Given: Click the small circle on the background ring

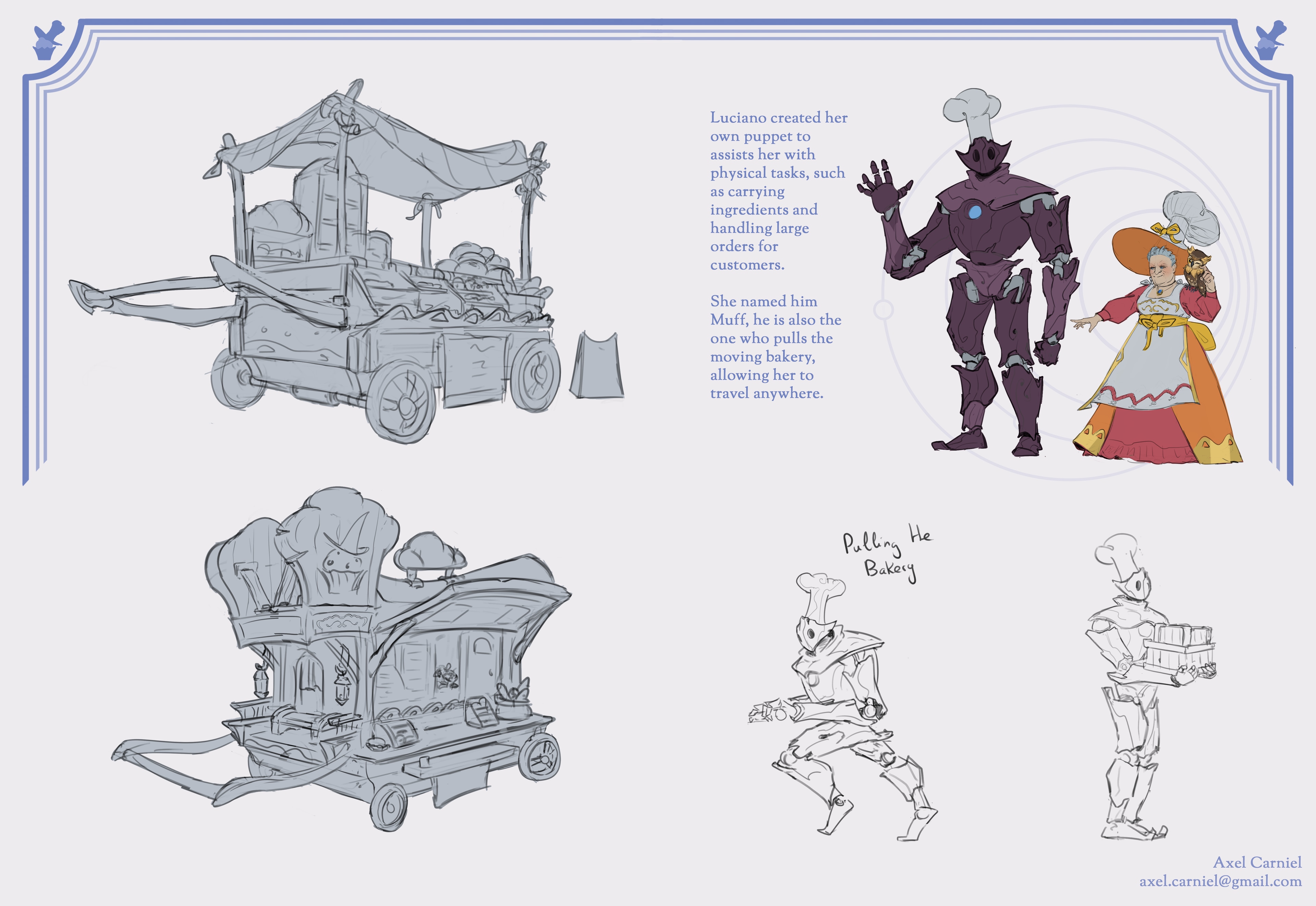Looking at the screenshot, I should tap(883, 309).
